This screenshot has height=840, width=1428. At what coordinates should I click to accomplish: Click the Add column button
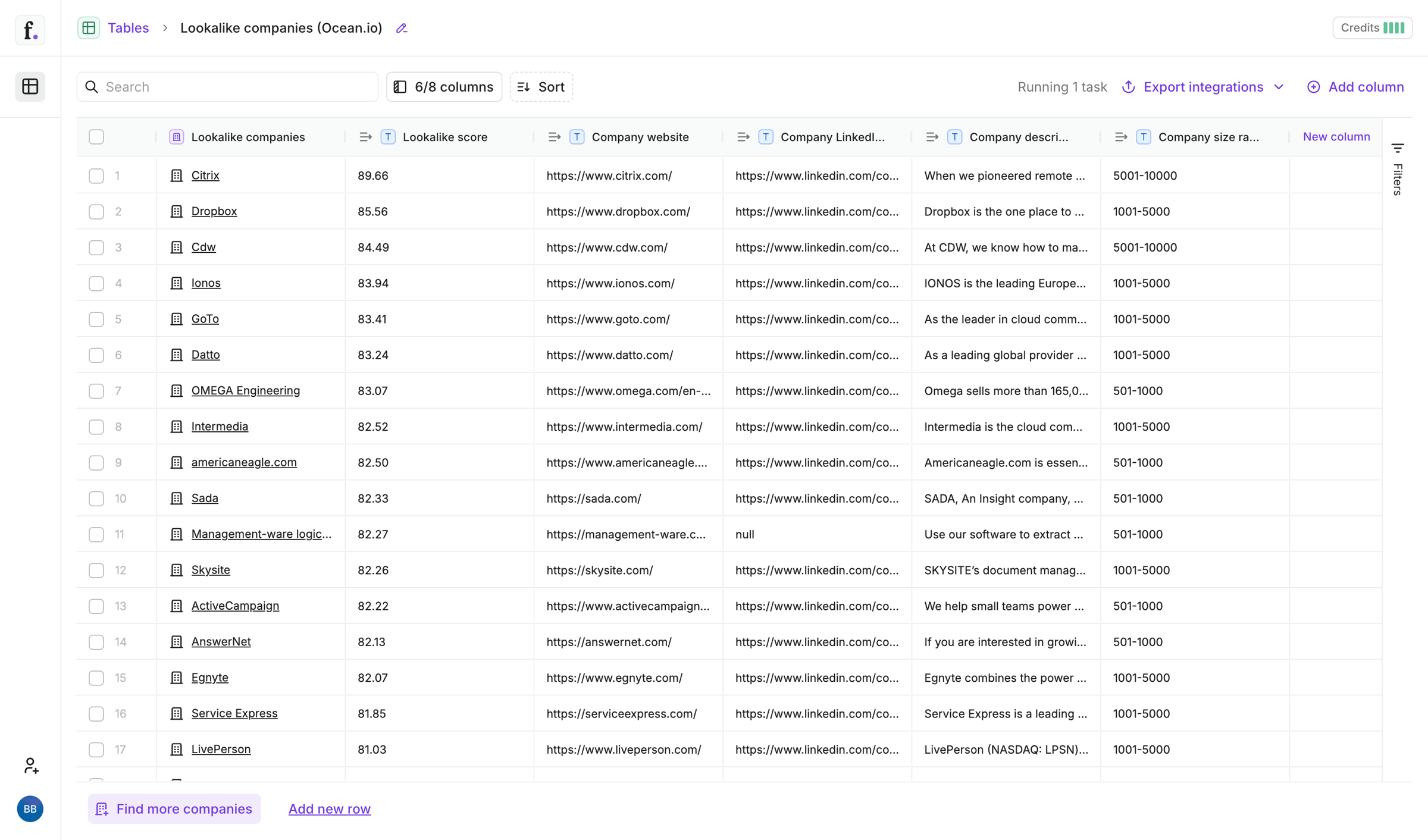pos(1355,87)
